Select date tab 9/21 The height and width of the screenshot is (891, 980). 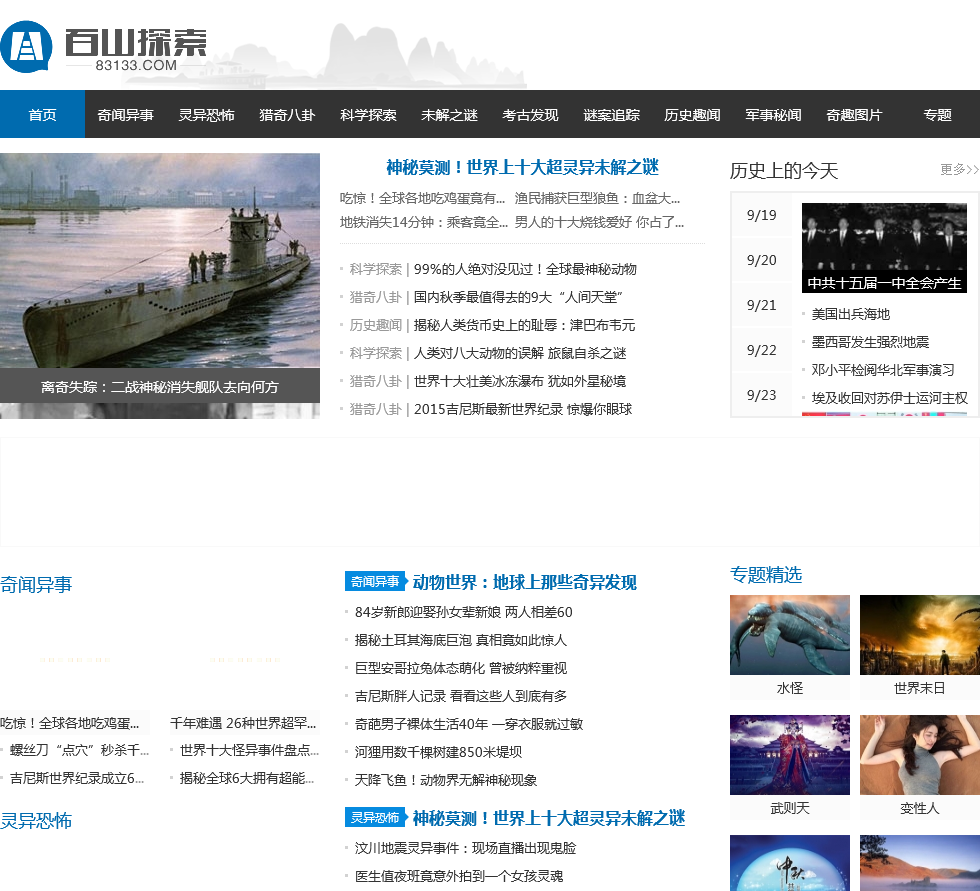click(761, 305)
